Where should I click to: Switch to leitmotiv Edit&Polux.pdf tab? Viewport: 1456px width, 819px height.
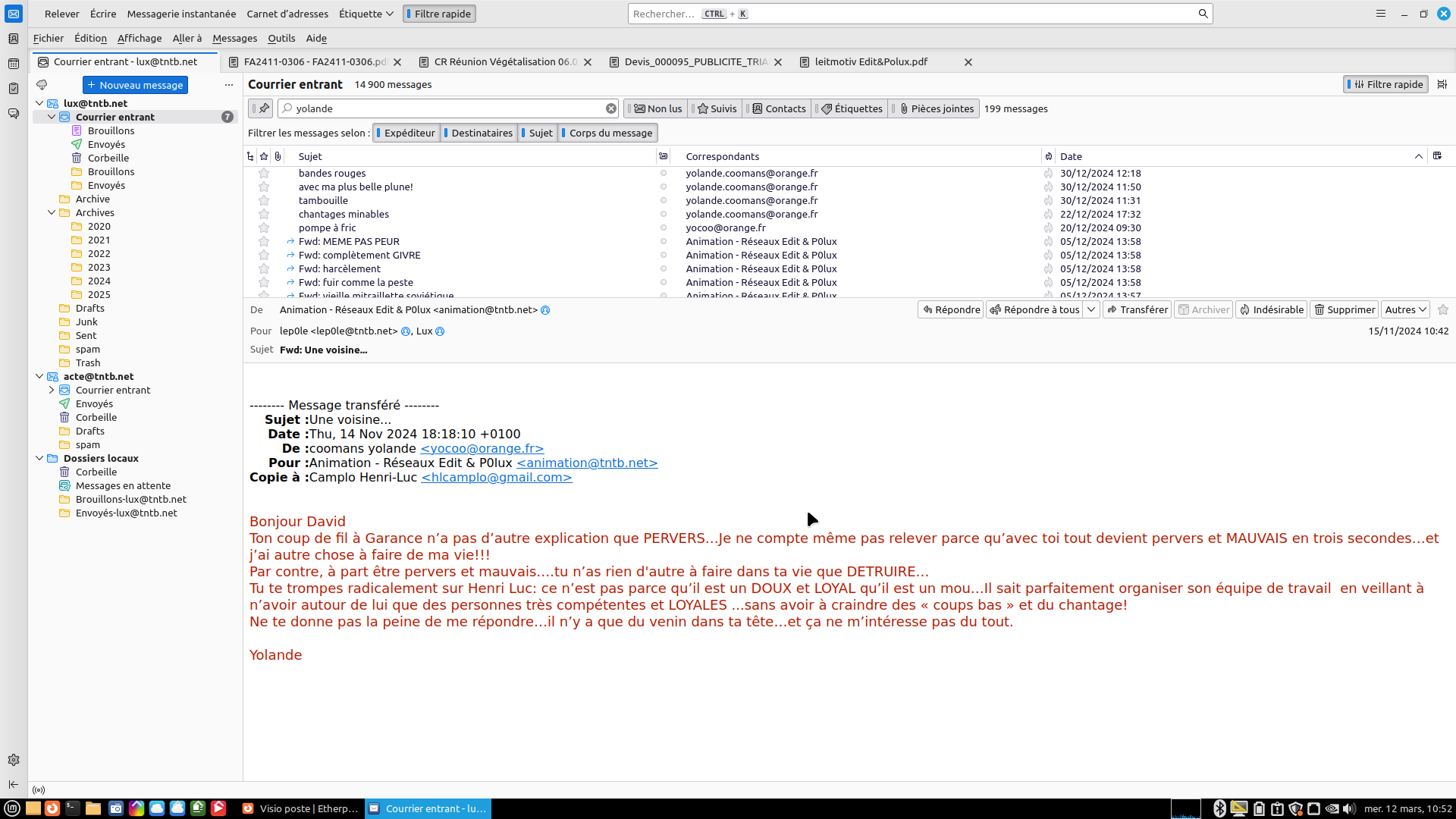(871, 62)
